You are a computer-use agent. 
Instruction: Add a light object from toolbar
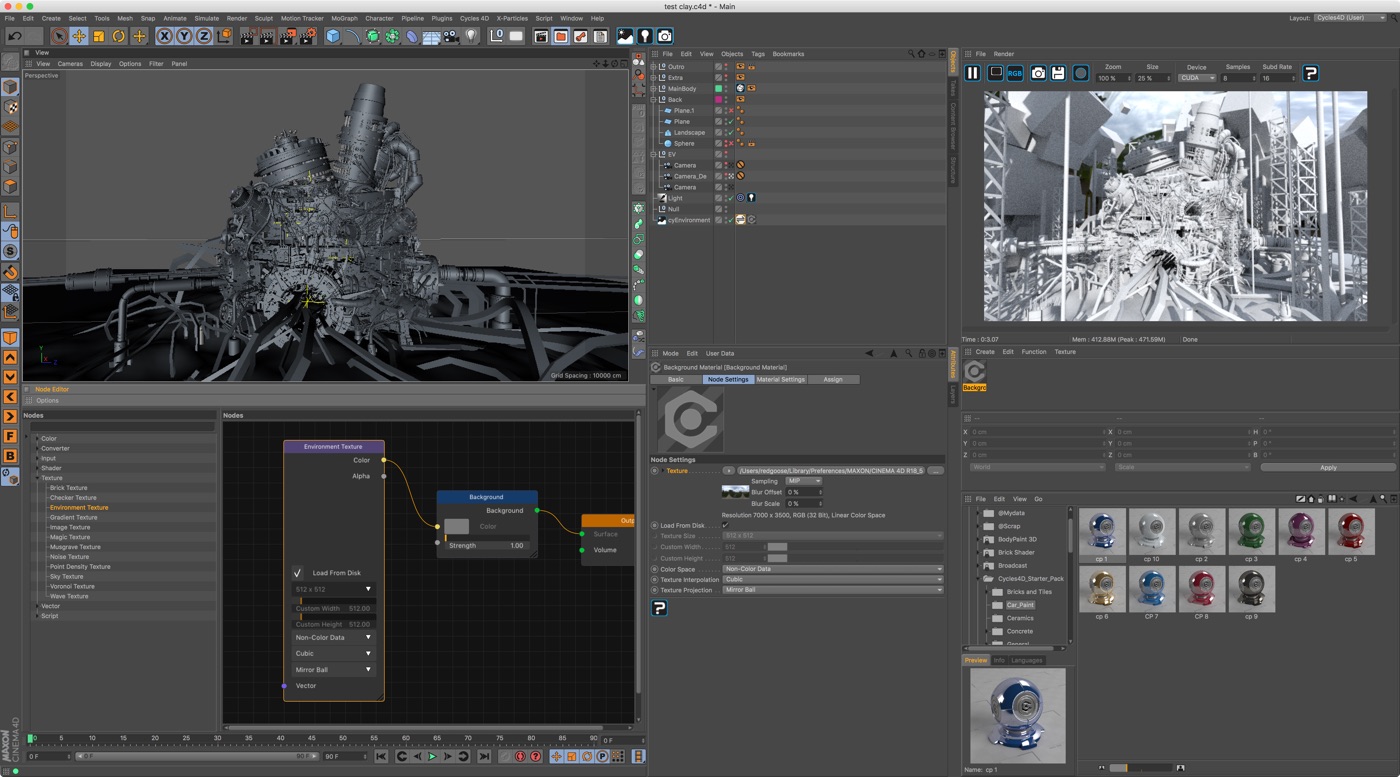coord(471,36)
